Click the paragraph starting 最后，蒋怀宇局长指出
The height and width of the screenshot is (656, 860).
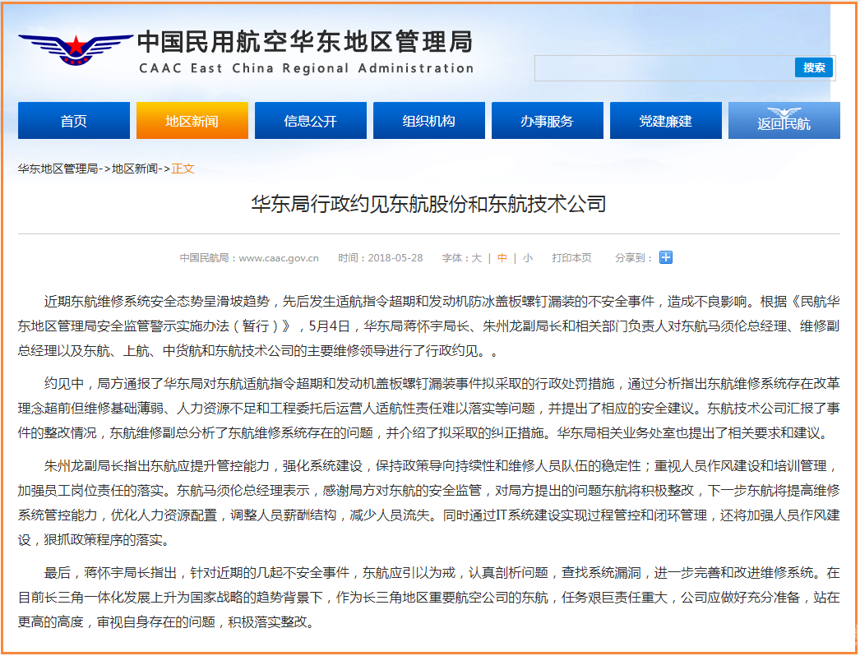(x=429, y=597)
